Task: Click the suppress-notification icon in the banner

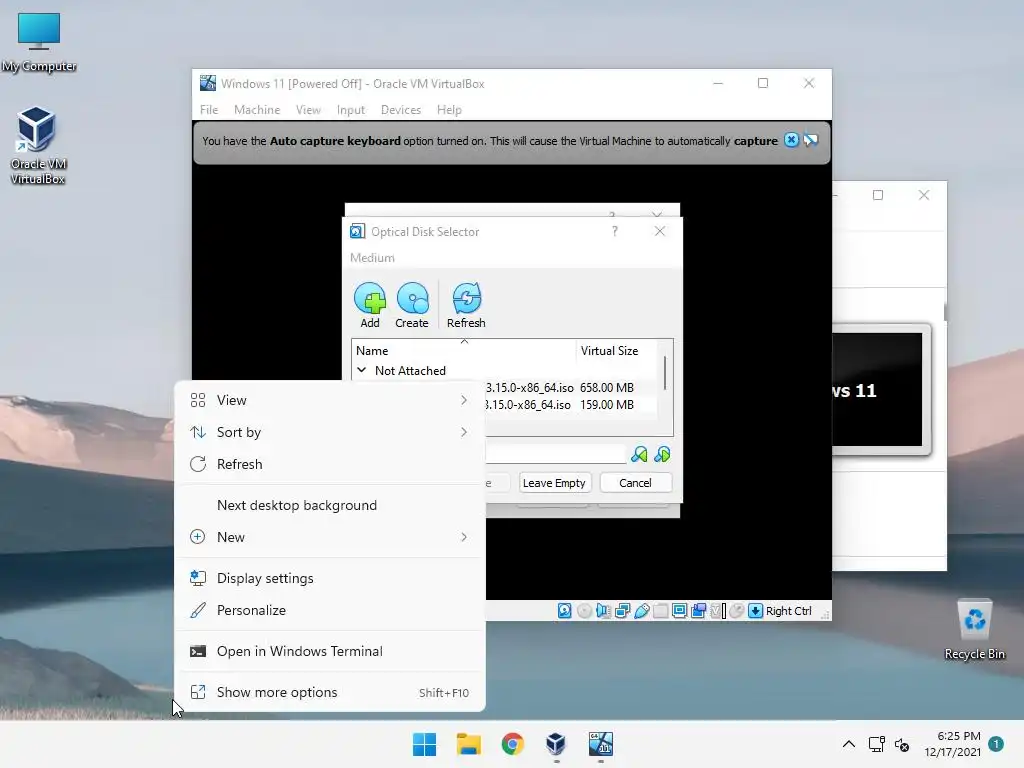Action: tap(810, 140)
